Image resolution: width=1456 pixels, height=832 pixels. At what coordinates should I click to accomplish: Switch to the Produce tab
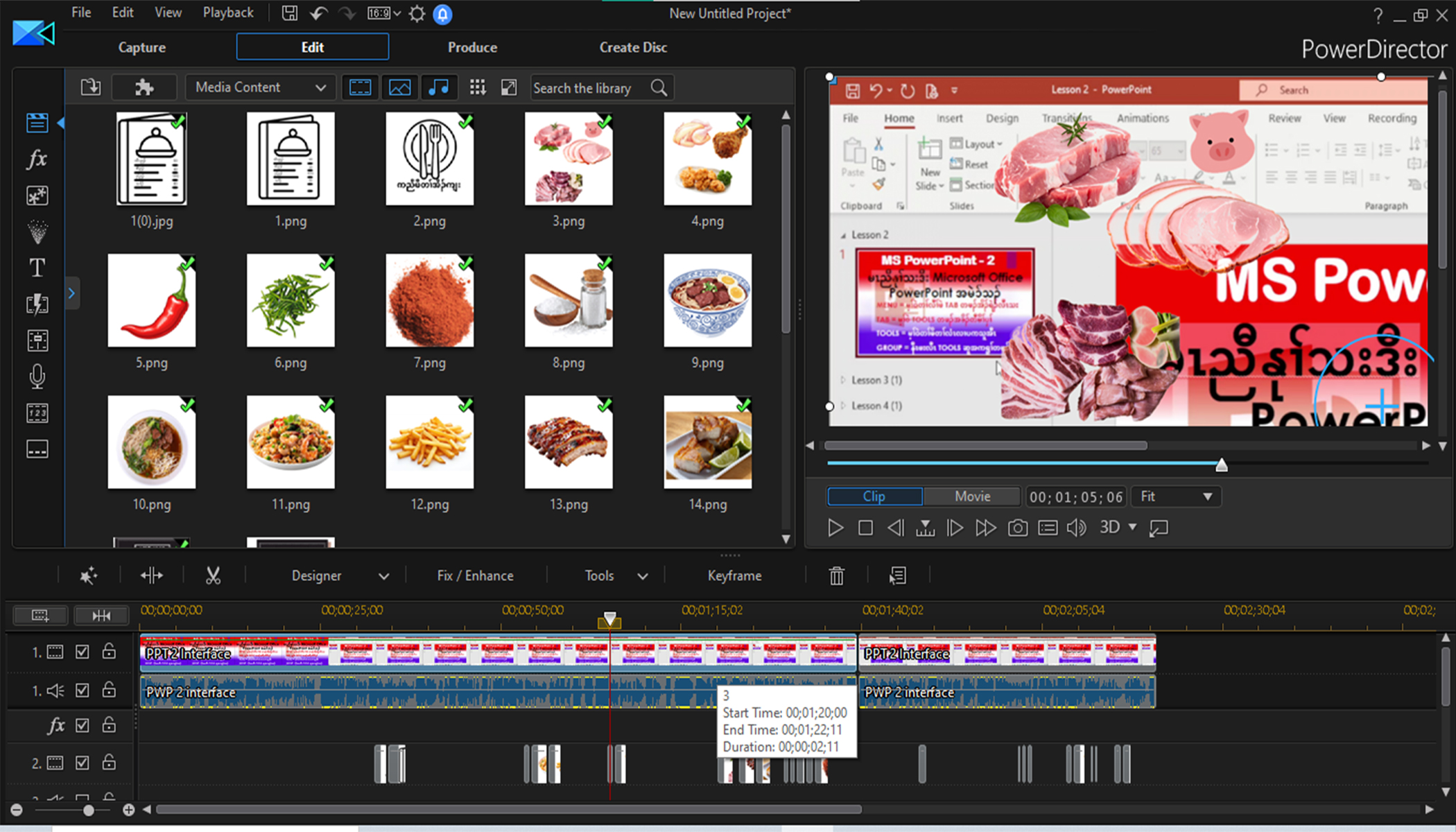coord(472,47)
